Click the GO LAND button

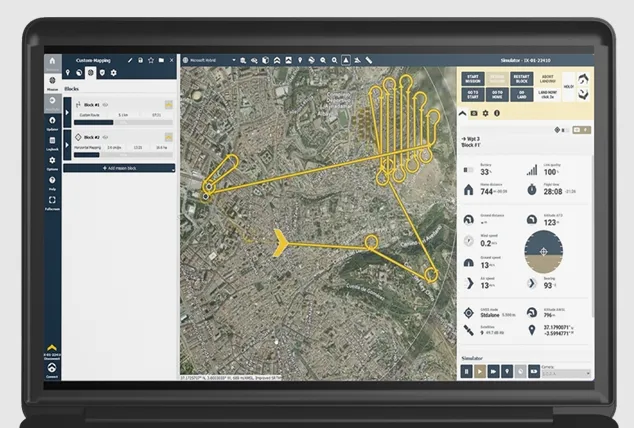click(522, 95)
